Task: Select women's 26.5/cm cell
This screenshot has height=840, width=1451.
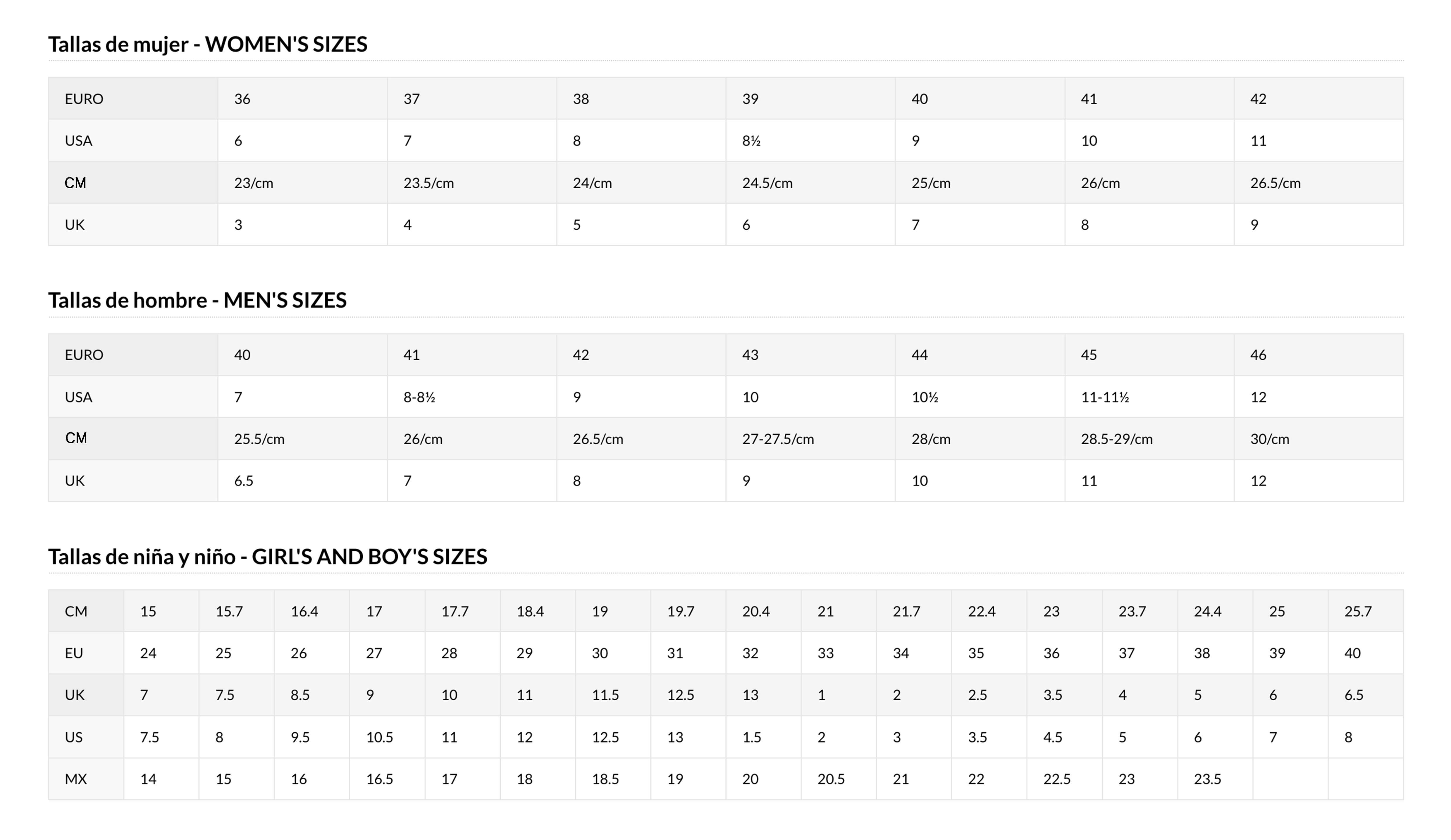Action: pos(1319,183)
